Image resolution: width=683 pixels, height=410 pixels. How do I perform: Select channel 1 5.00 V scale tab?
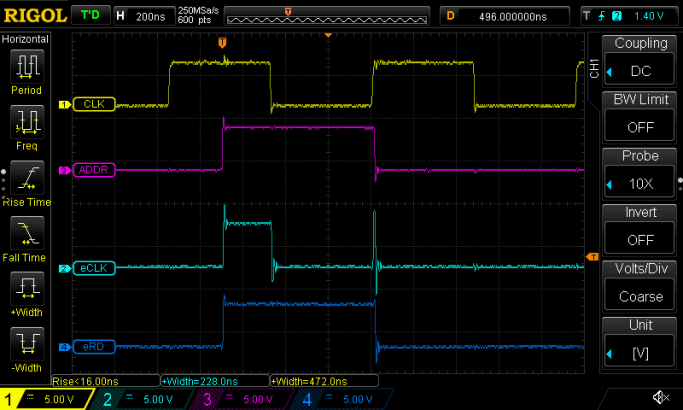point(47,399)
